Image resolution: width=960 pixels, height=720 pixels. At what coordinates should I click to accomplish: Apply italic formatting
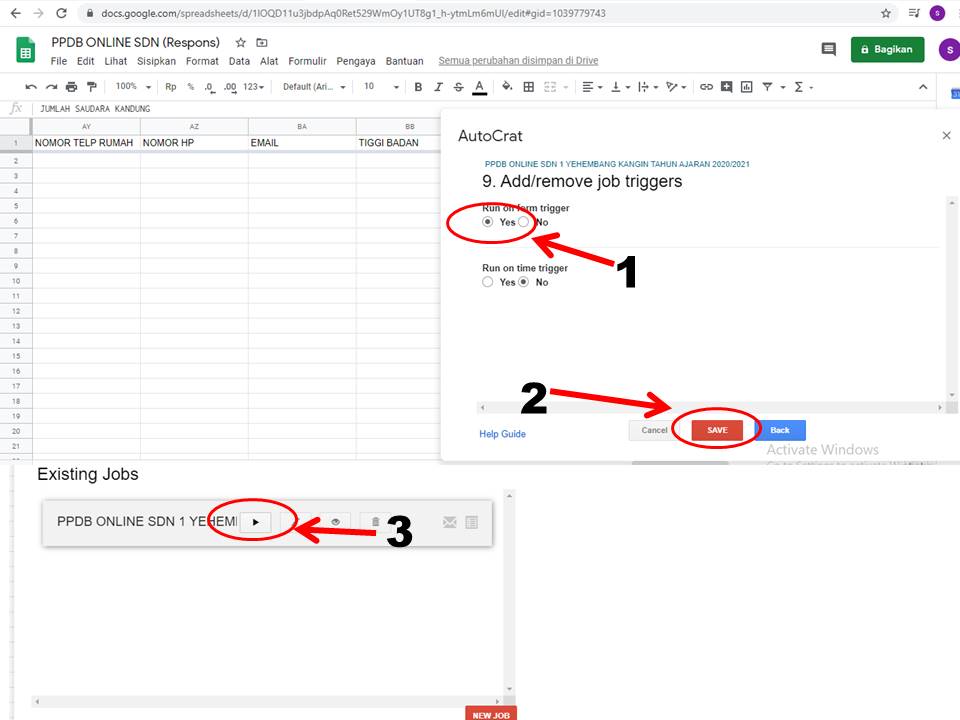click(x=438, y=87)
